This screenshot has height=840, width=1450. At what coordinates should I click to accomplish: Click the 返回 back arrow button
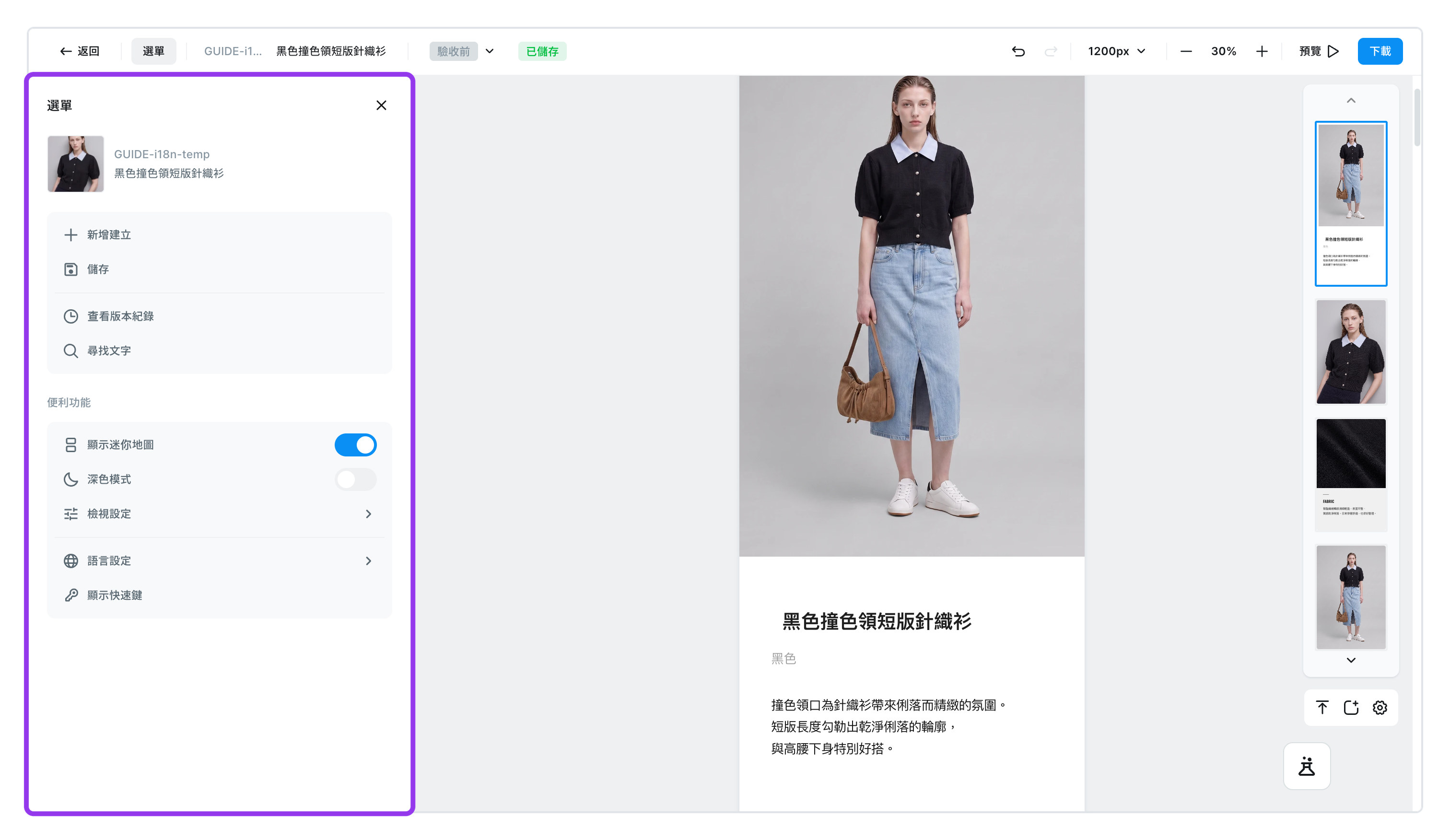click(x=80, y=51)
